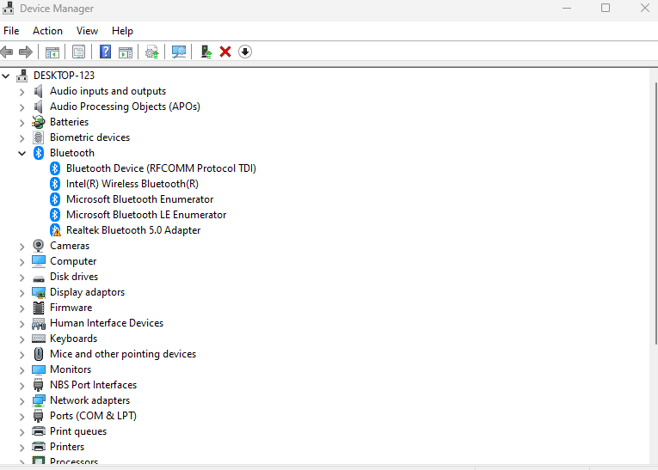Click Realtek Bluetooth adapter warning icon
Image resolution: width=658 pixels, height=470 pixels.
(55, 230)
